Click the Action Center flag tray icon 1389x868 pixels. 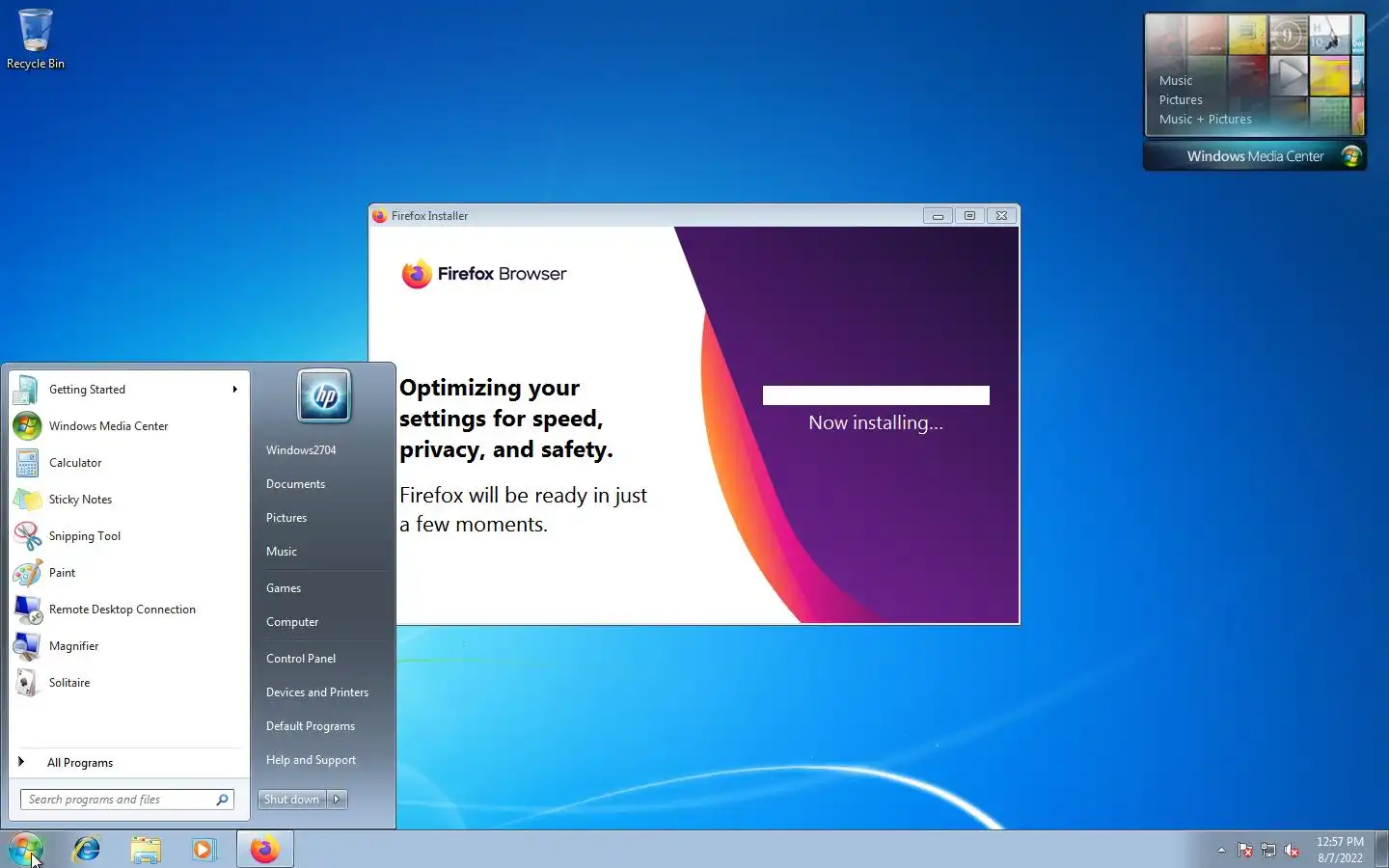(1245, 850)
